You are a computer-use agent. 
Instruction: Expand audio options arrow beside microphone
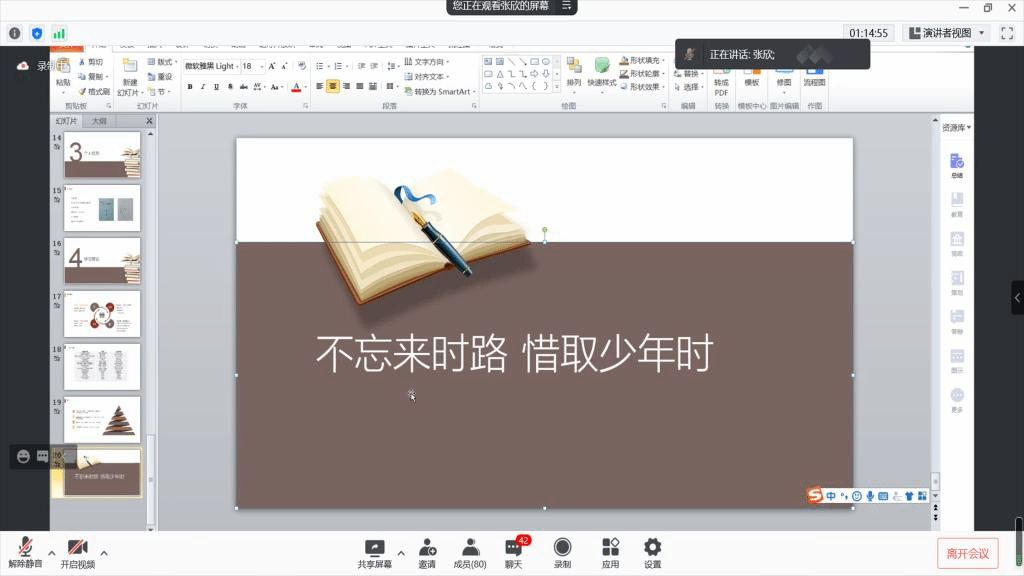click(x=51, y=552)
